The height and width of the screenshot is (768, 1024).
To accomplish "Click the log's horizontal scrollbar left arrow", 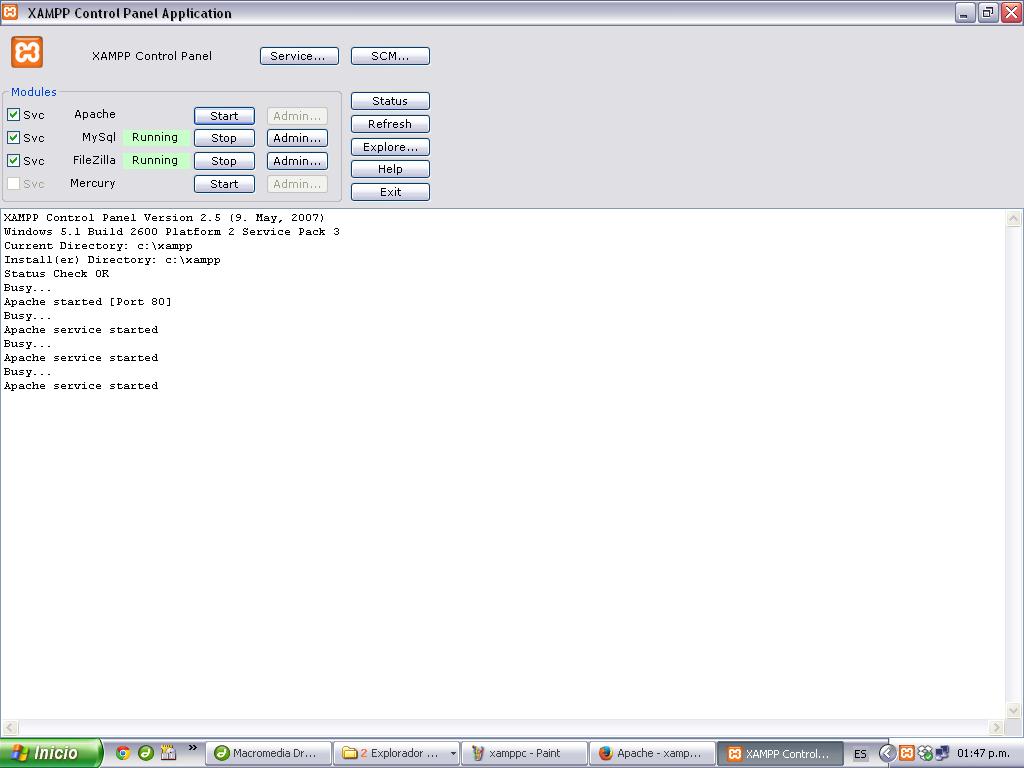I will coord(10,727).
